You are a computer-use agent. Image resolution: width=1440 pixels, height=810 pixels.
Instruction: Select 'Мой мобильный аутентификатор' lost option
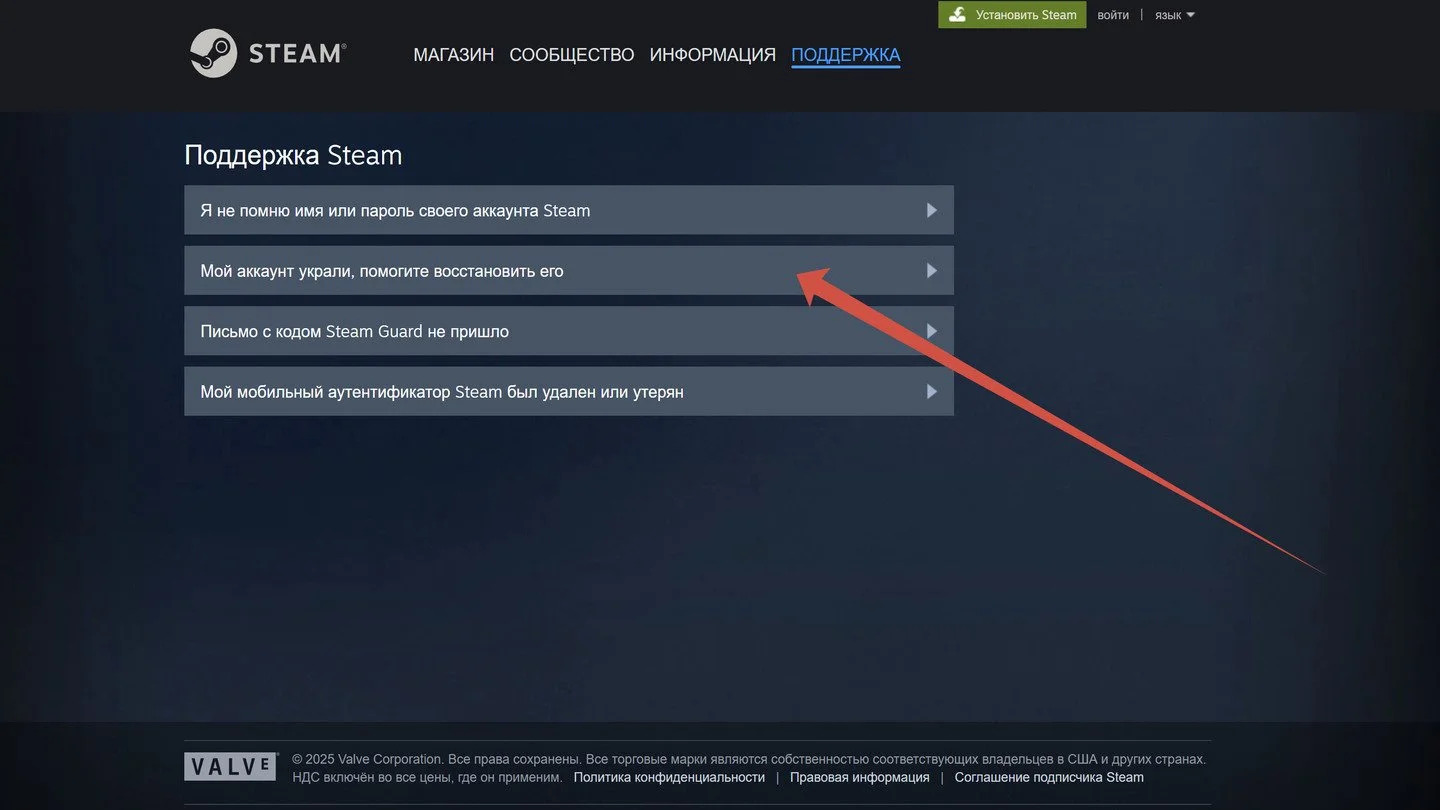[569, 391]
